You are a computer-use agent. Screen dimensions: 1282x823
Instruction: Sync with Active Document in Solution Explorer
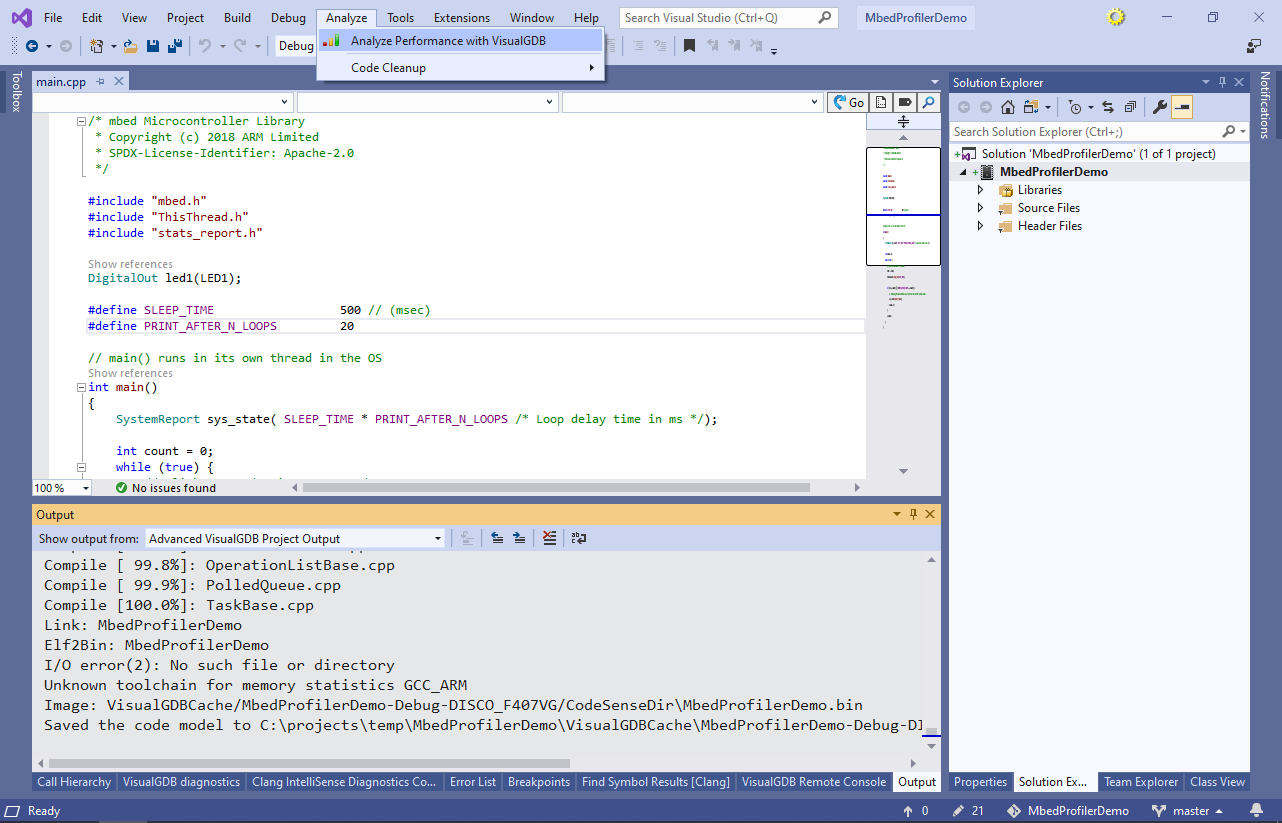click(1108, 107)
